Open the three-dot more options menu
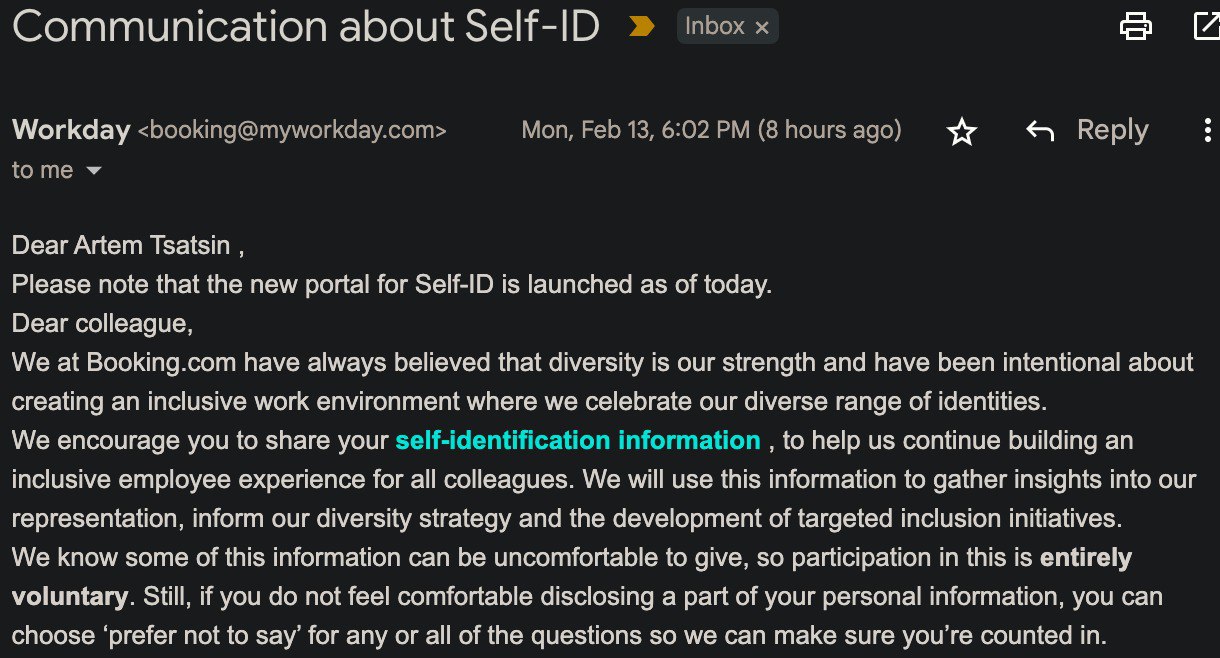The height and width of the screenshot is (658, 1220). [x=1207, y=131]
